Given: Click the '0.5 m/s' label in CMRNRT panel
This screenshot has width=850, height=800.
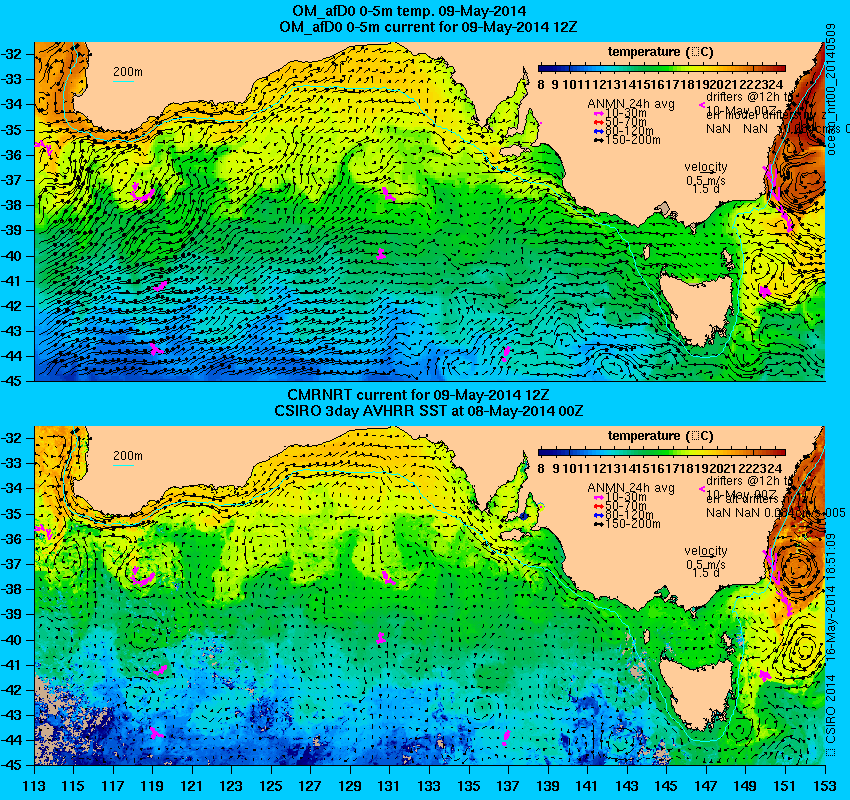Looking at the screenshot, I should [x=706, y=565].
